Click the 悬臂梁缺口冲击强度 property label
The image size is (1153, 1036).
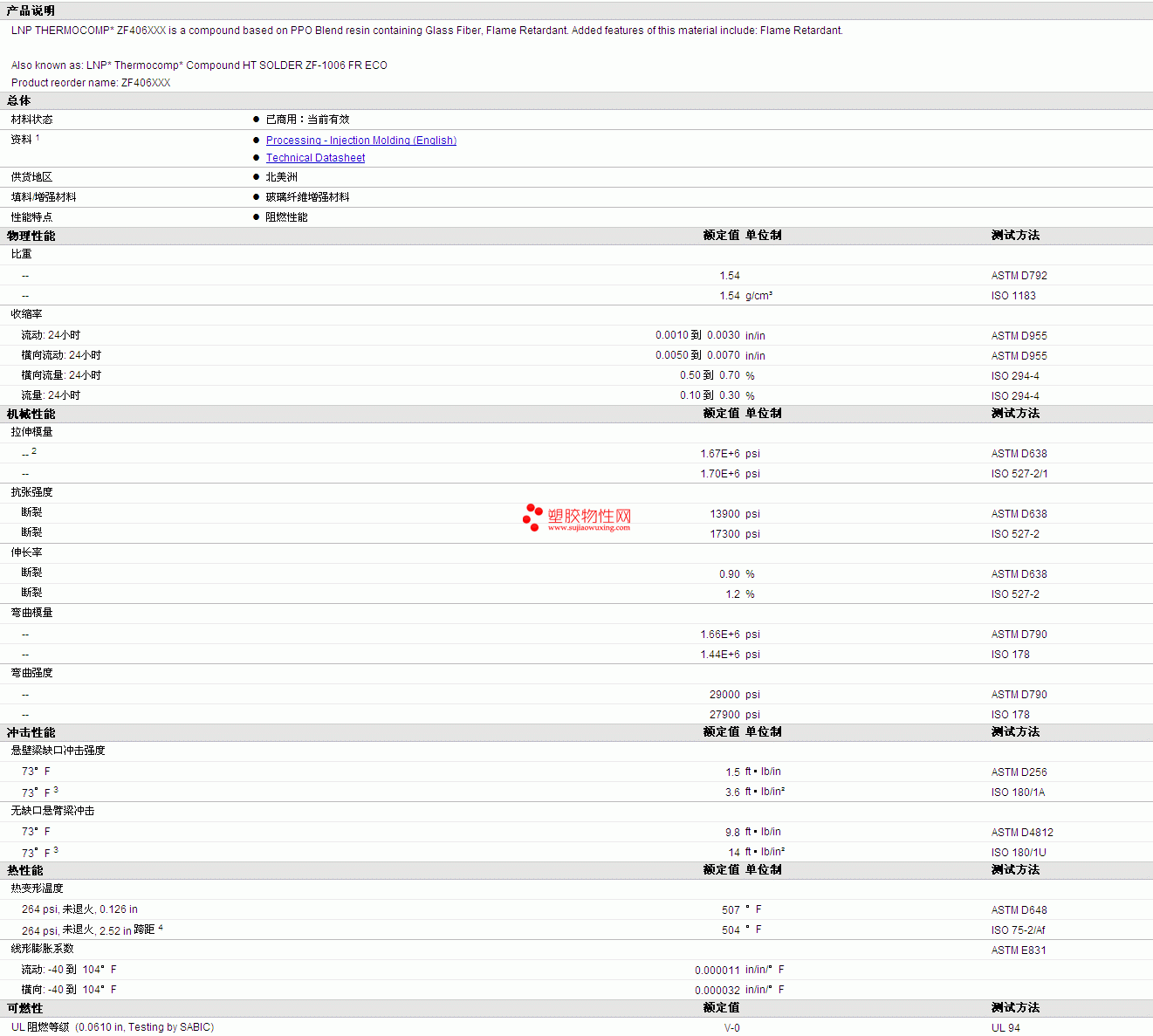click(58, 751)
